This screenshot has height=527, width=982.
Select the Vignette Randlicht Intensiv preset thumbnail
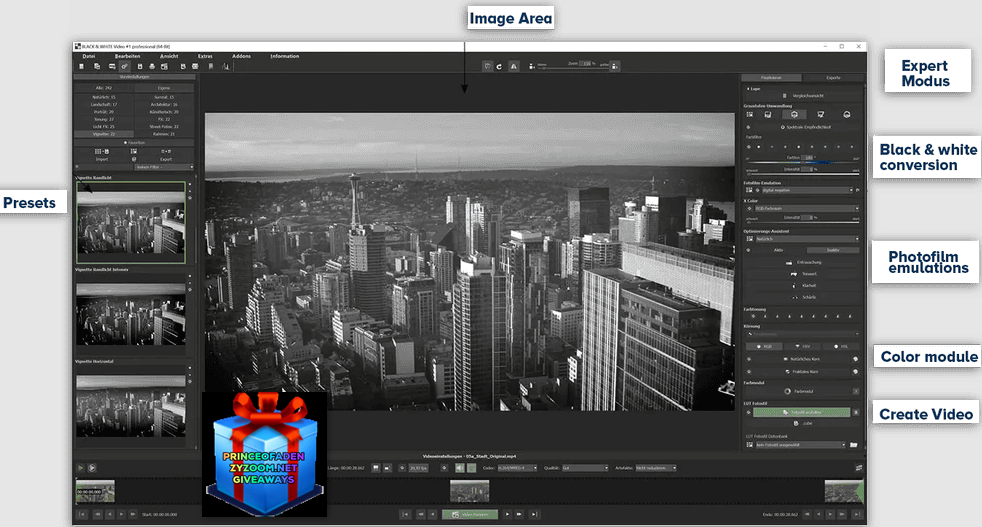tap(131, 314)
